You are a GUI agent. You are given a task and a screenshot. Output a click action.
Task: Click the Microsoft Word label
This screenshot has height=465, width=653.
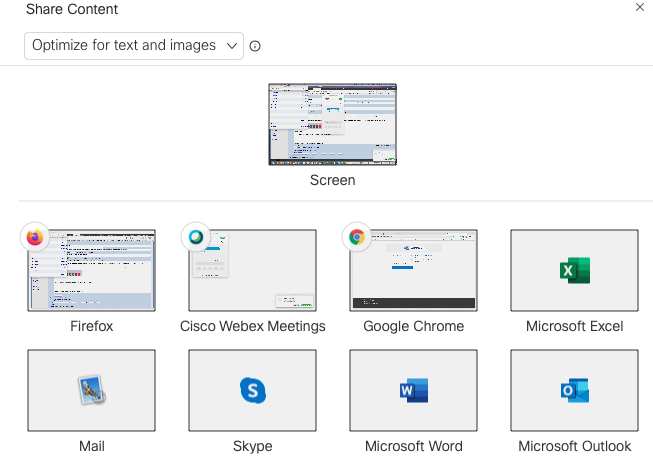tap(414, 446)
